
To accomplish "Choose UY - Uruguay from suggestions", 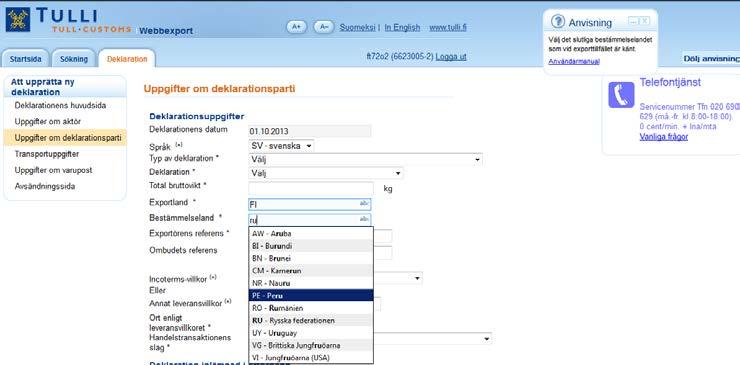I will point(311,333).
